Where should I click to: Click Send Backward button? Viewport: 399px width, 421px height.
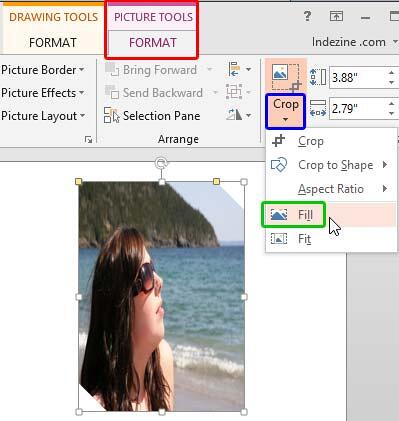(x=154, y=93)
